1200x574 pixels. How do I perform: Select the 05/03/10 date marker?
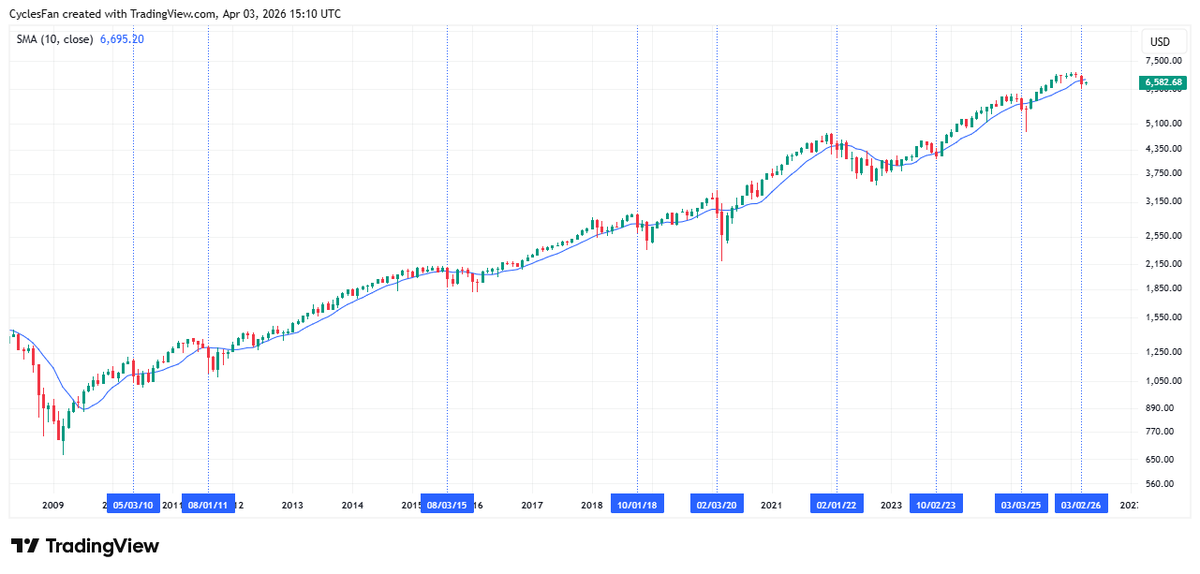pos(133,505)
